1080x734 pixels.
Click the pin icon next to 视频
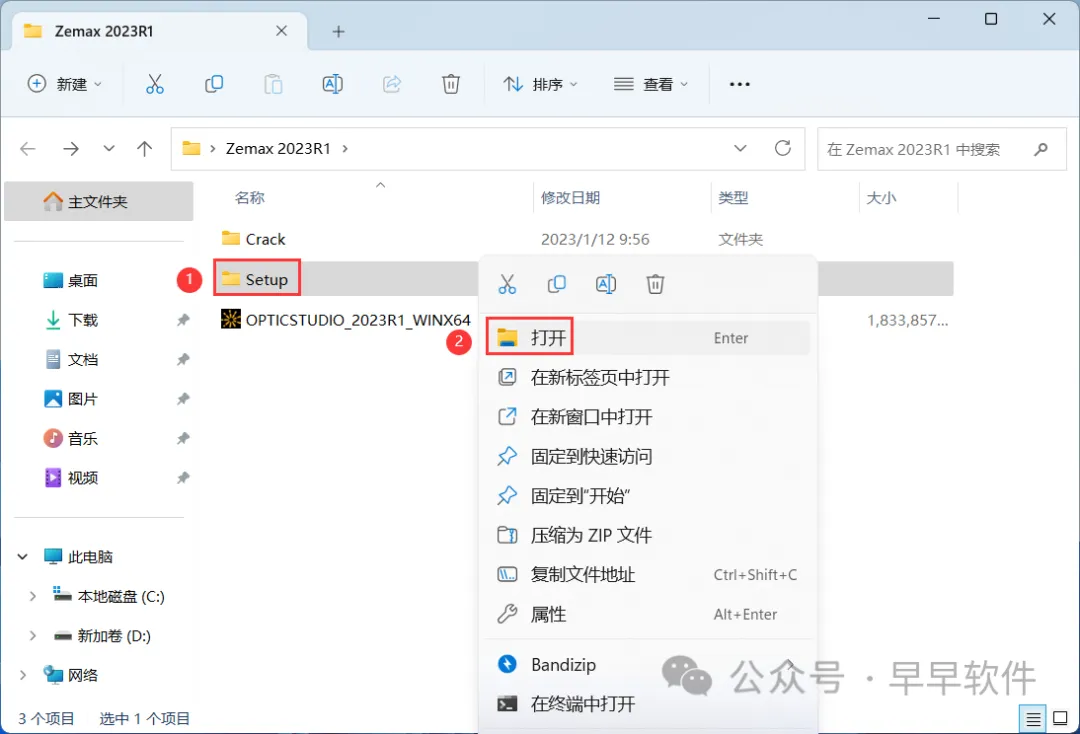[x=183, y=478]
